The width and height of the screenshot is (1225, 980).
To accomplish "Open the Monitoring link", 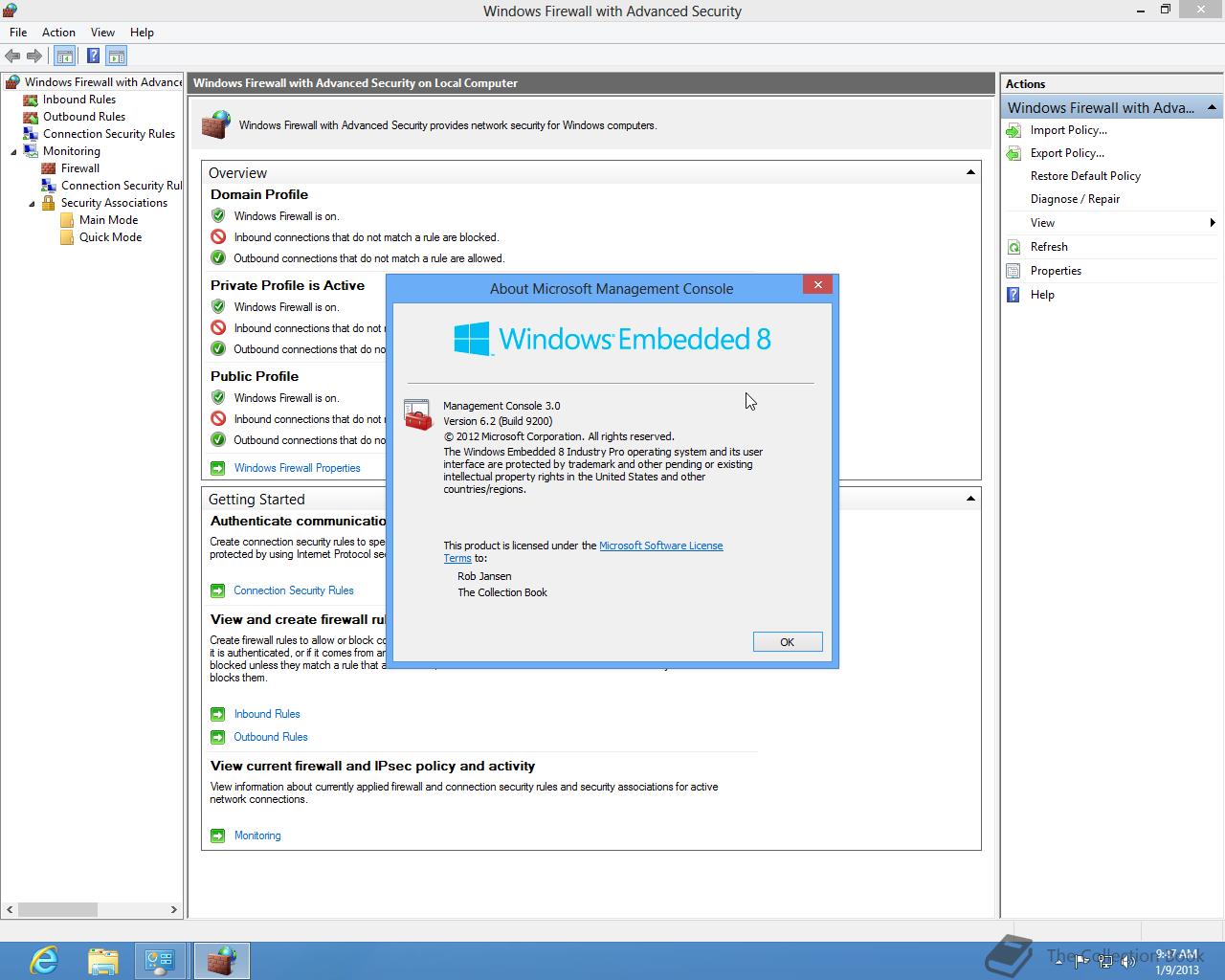I will [x=257, y=835].
